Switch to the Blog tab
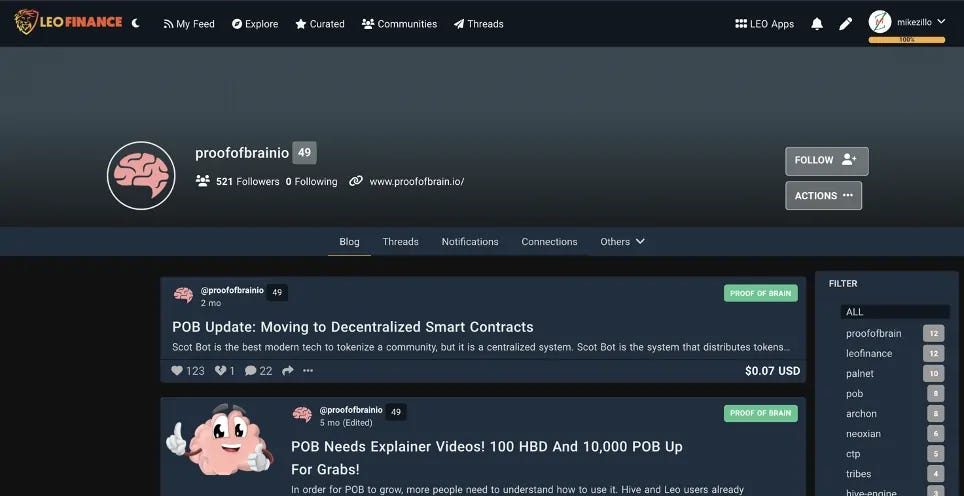 [x=349, y=242]
